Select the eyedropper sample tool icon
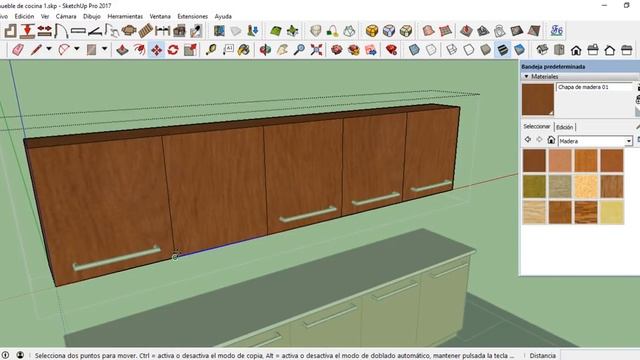Viewport: 640px width, 360px height. click(x=196, y=31)
